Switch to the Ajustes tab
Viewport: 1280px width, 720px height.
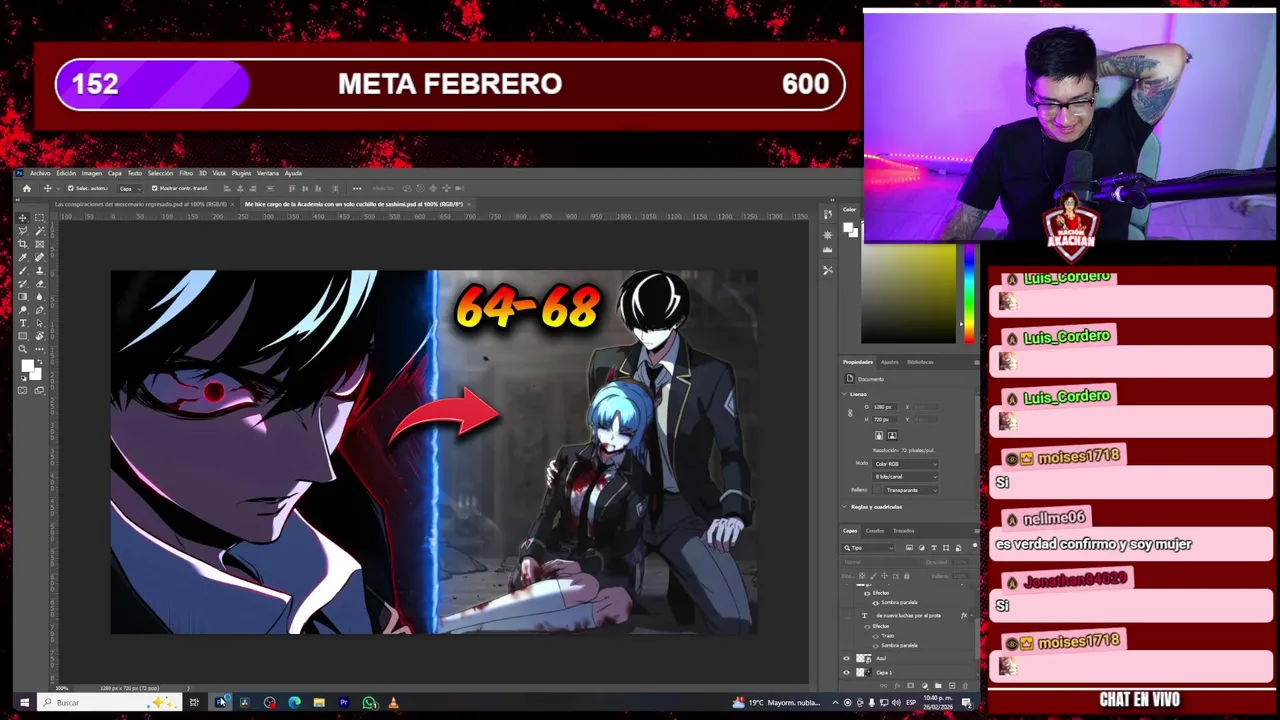(889, 362)
